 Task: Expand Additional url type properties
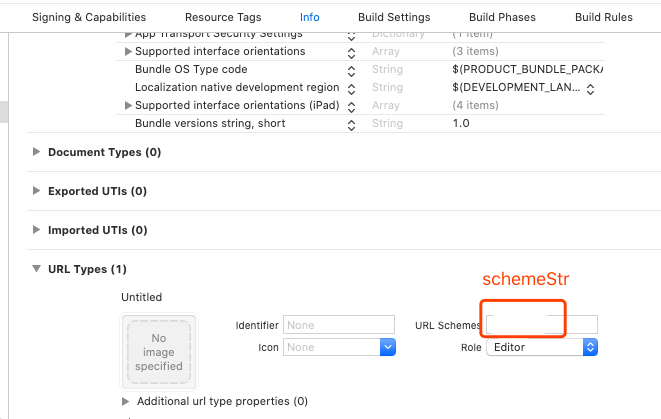click(125, 401)
